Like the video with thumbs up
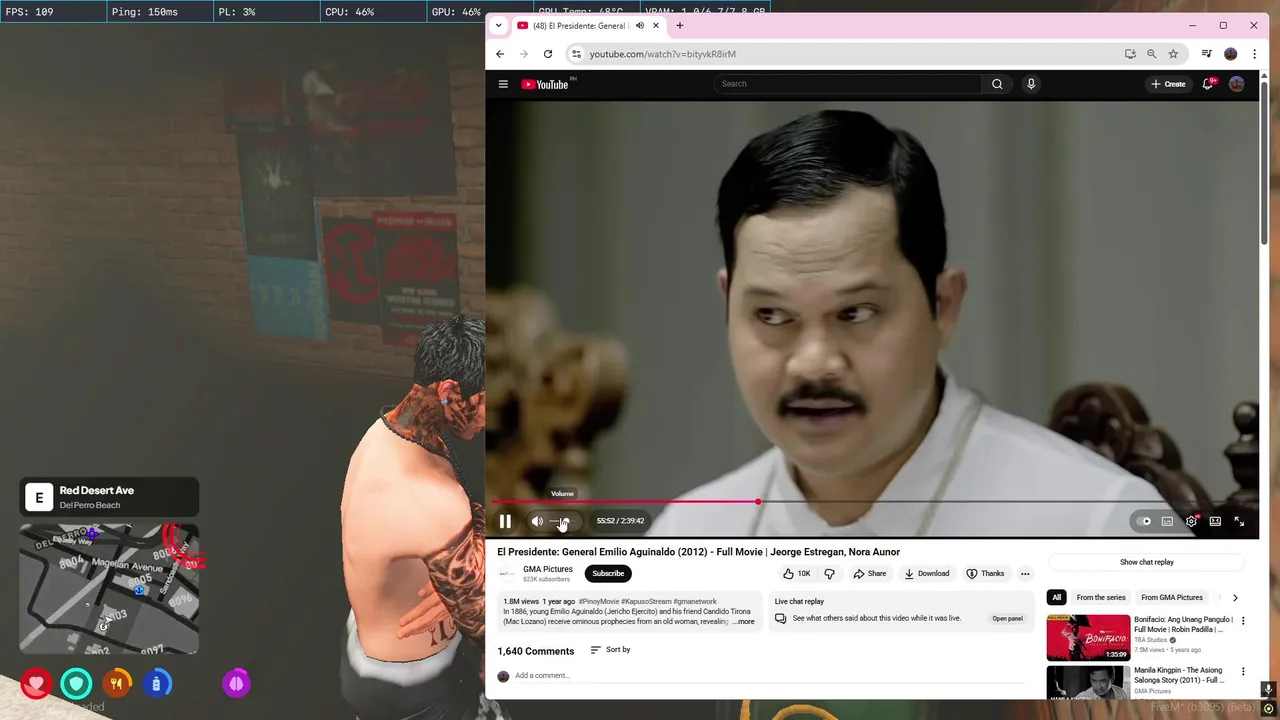This screenshot has height=720, width=1280. (797, 573)
